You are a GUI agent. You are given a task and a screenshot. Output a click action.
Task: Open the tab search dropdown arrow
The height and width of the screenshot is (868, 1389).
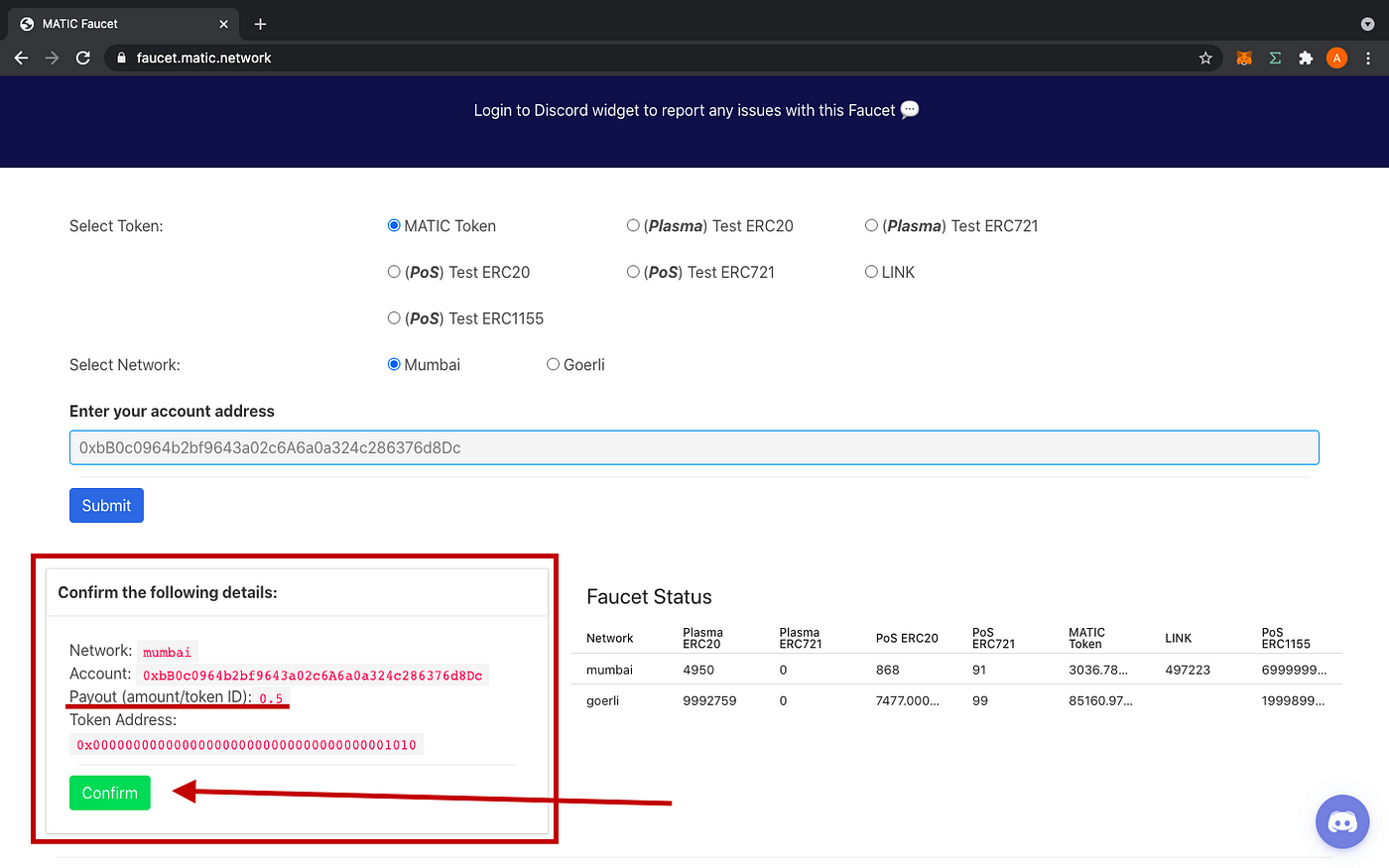1367,24
